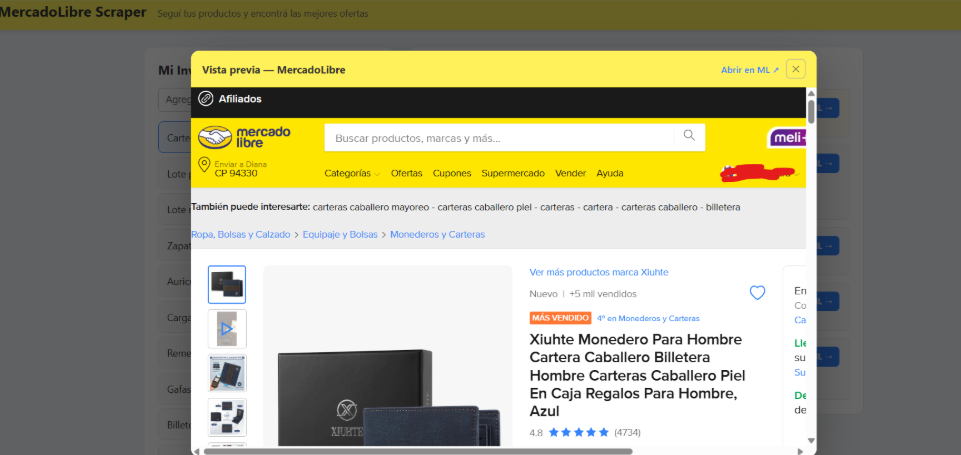Click the preview vertical scrollbar thumb
This screenshot has width=961, height=455.
tap(811, 112)
